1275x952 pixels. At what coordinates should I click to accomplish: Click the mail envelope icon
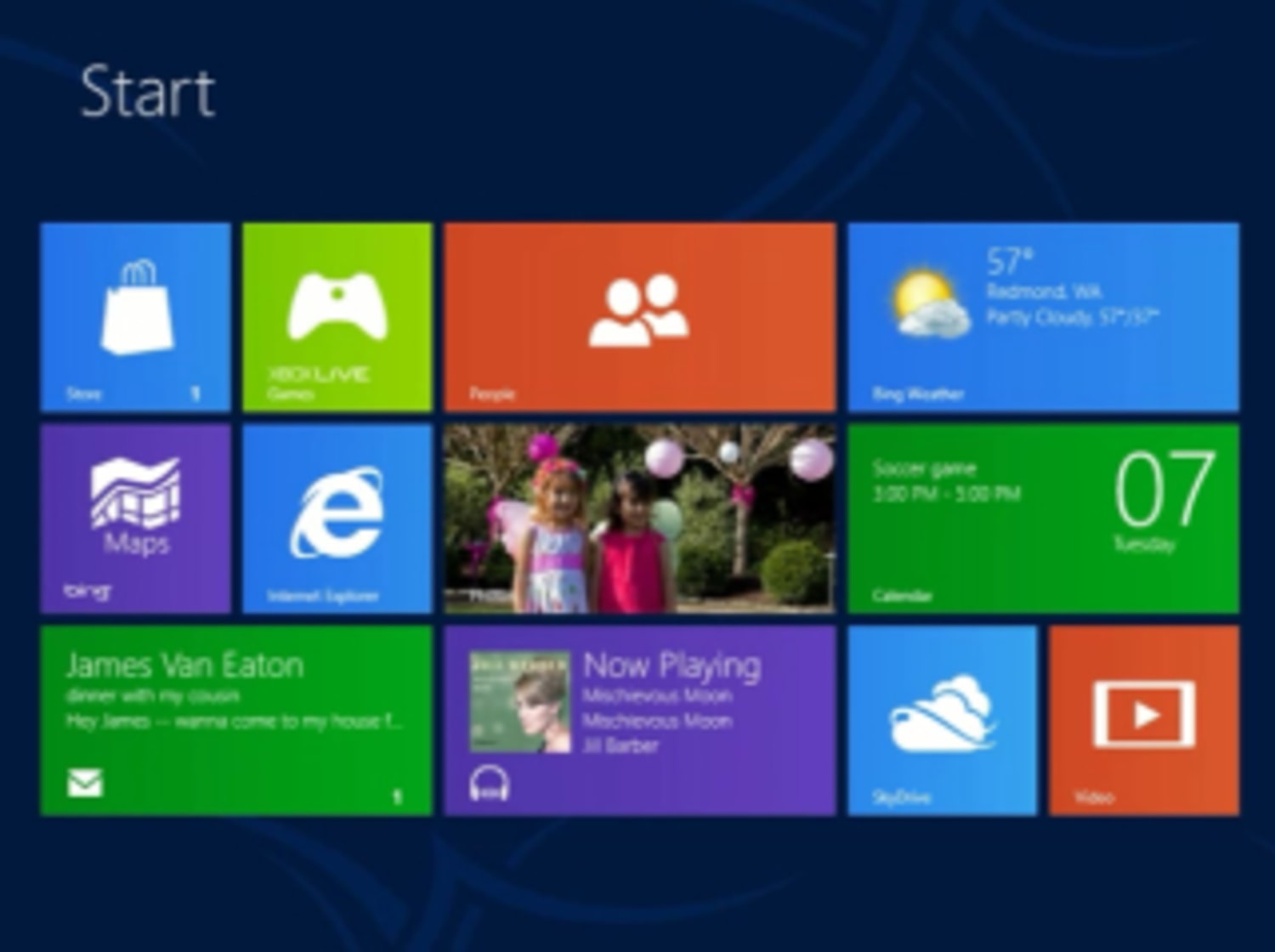(85, 783)
